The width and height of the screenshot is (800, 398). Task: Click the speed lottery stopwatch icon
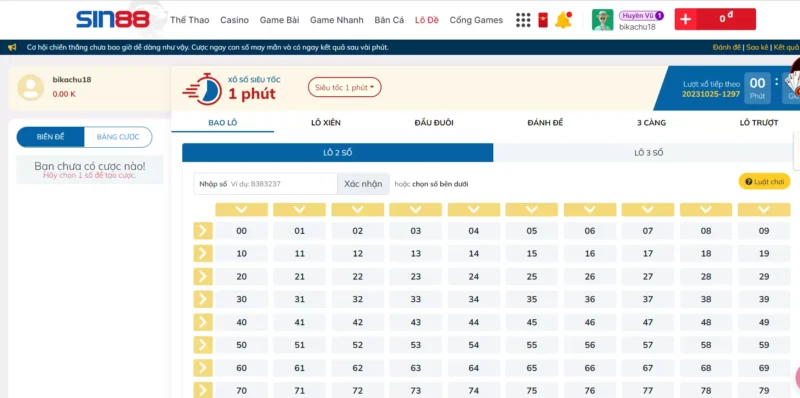coord(202,89)
